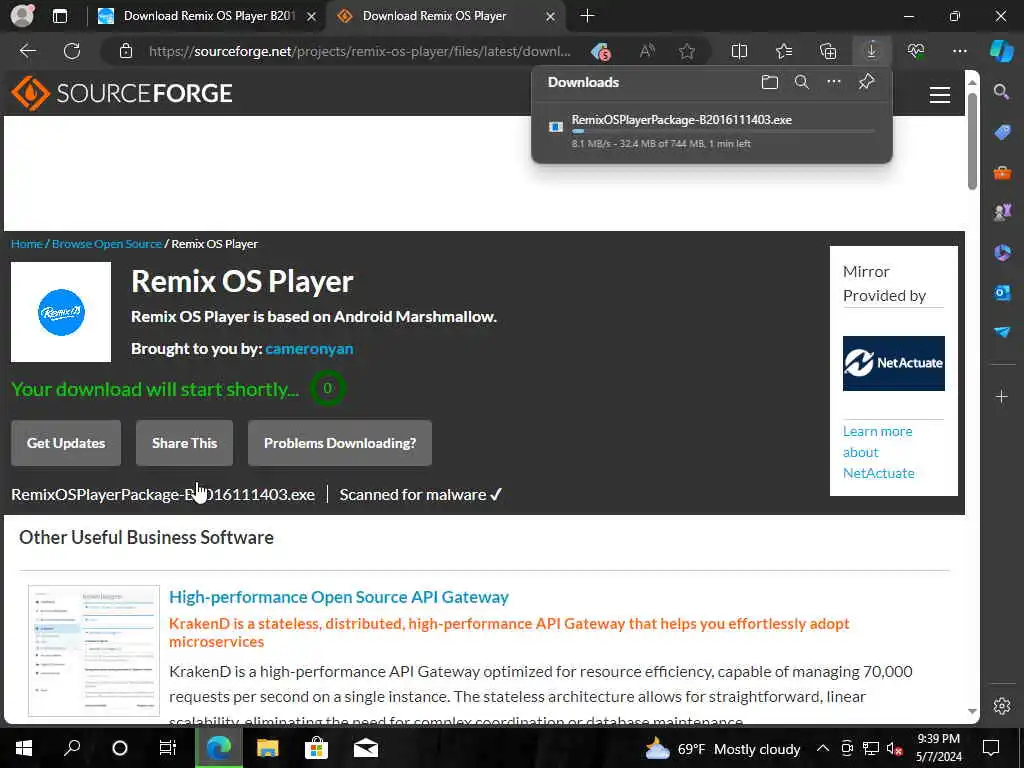Open the shopping coupons icon in address bar

pos(600,51)
